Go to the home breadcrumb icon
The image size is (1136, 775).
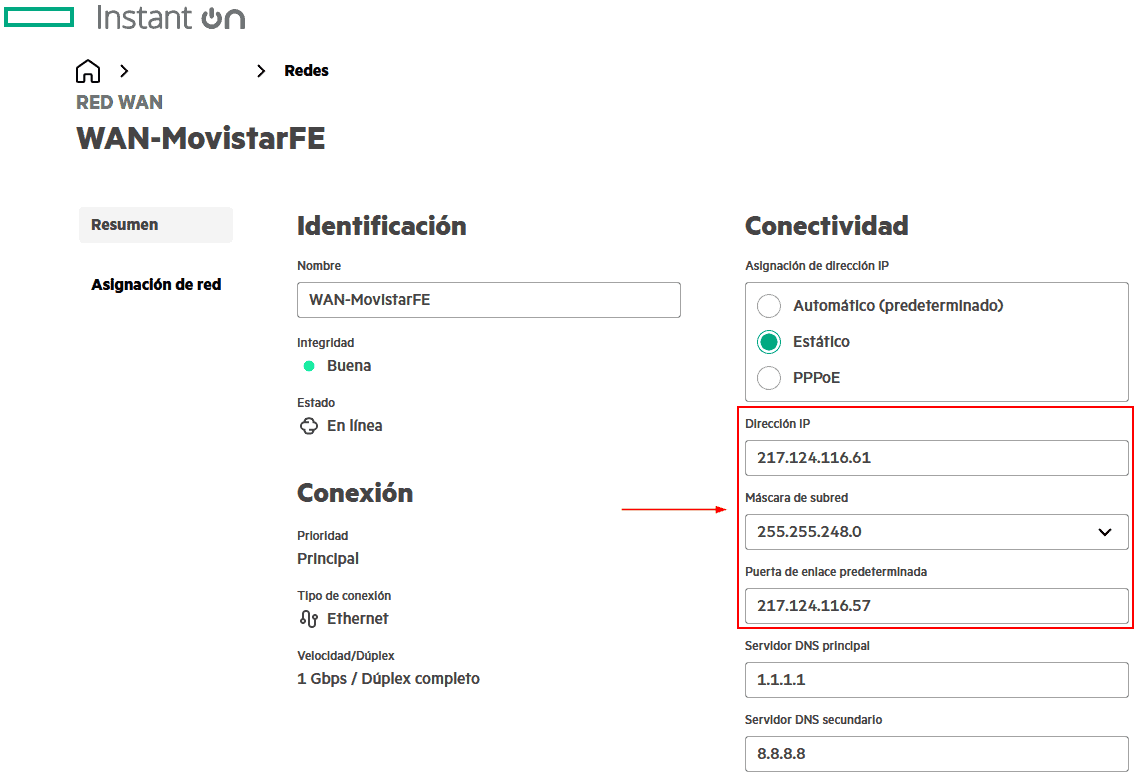click(88, 71)
